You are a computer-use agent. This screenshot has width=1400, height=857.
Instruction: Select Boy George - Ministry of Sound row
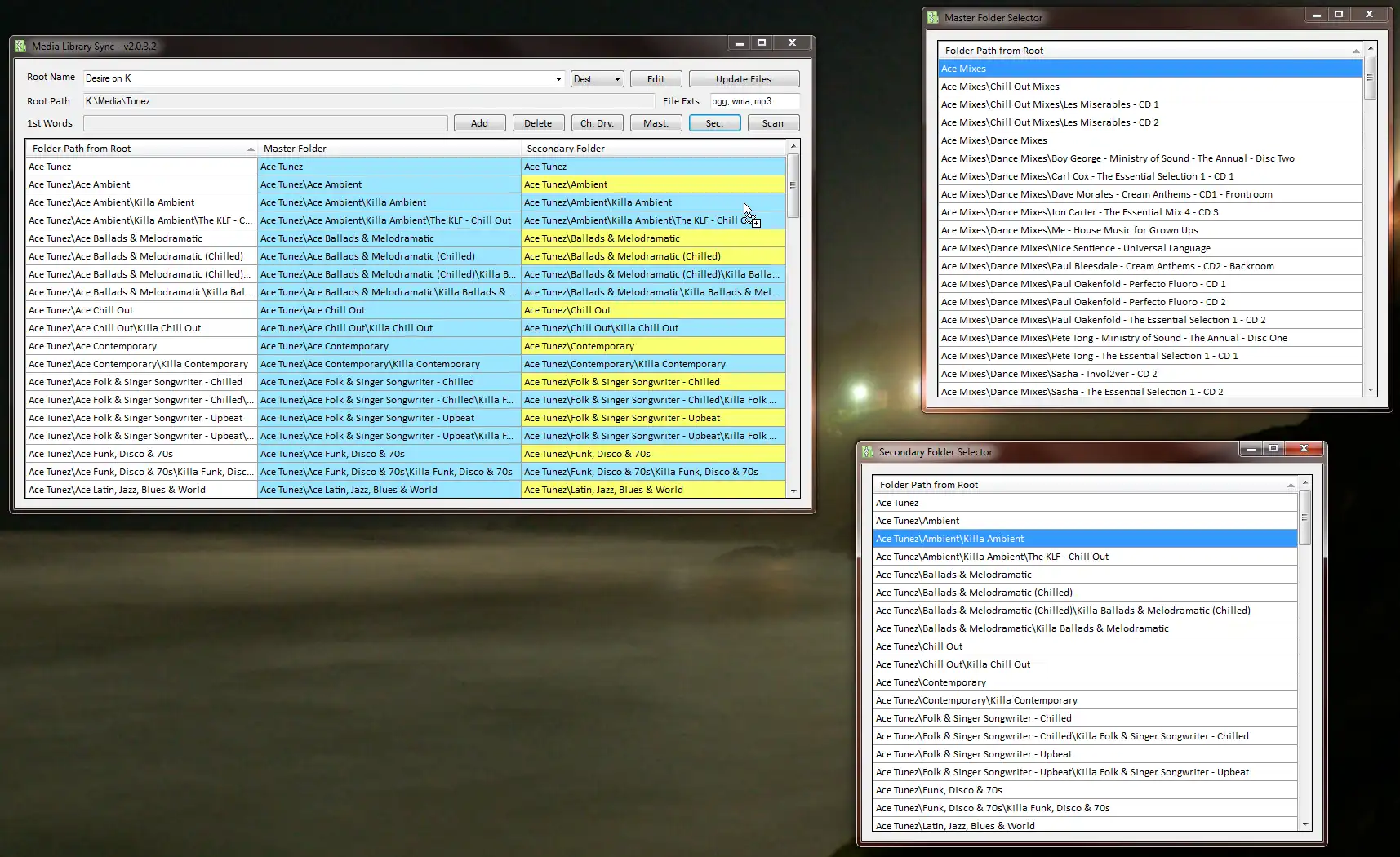[1150, 158]
